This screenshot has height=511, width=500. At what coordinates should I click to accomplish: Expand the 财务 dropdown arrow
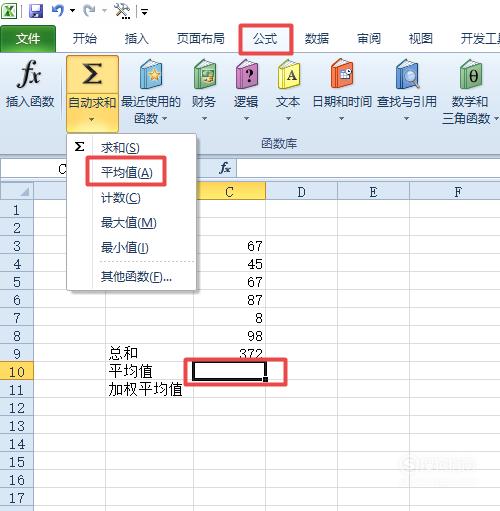pos(204,118)
